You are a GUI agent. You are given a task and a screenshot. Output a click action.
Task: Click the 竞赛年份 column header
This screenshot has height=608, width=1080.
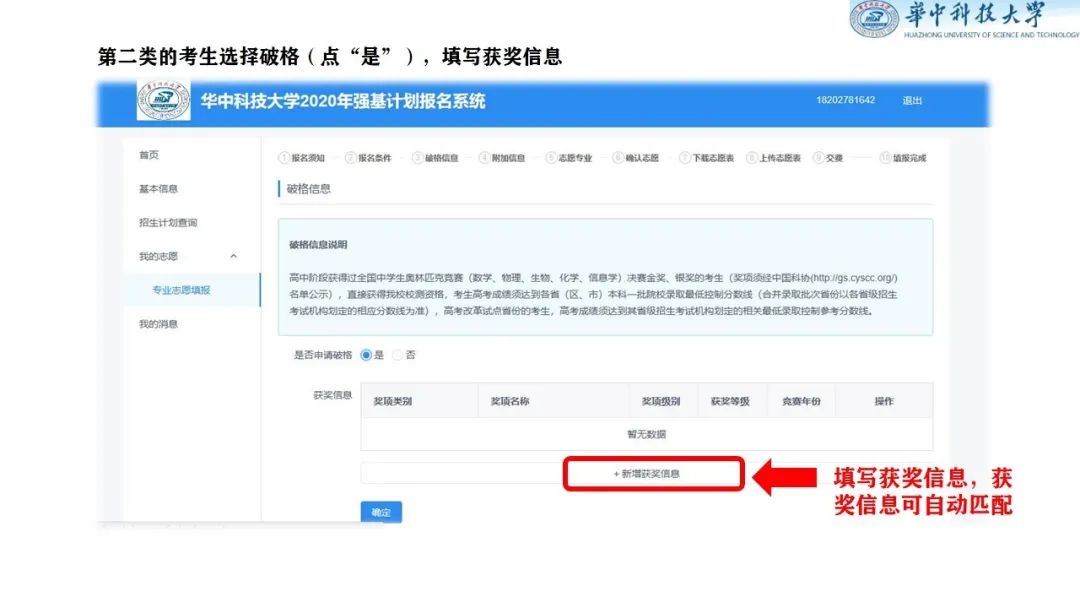(x=801, y=401)
